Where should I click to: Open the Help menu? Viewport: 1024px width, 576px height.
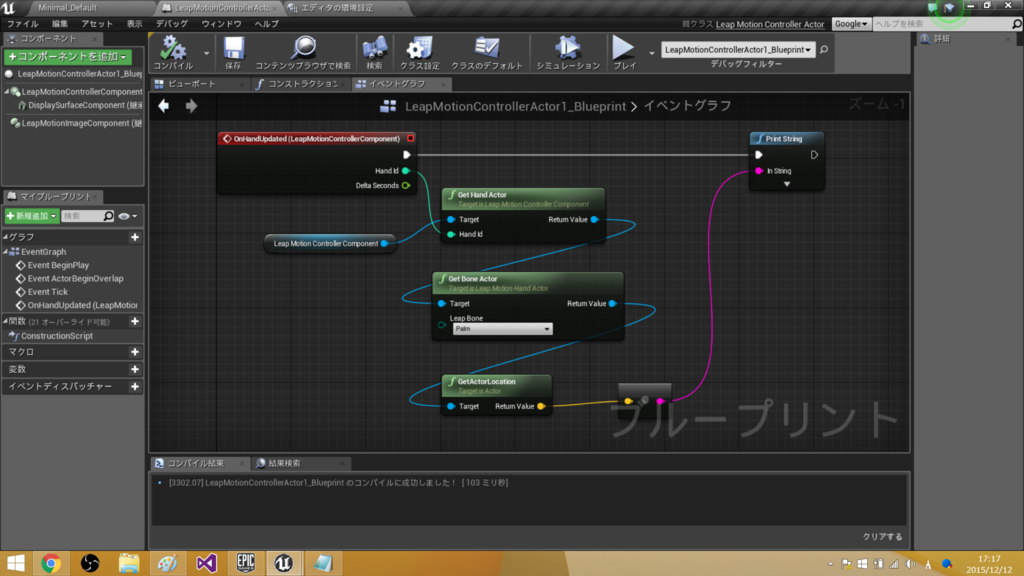(266, 24)
